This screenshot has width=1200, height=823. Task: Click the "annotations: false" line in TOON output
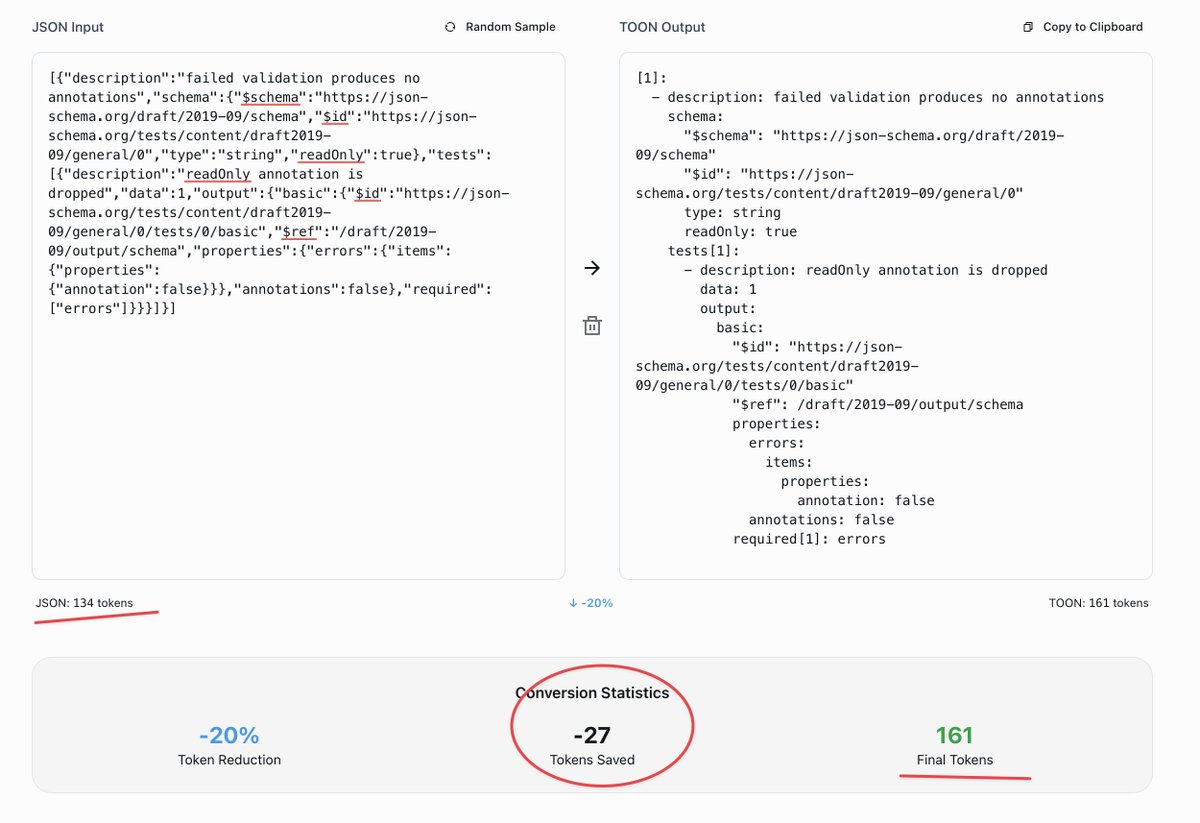click(821, 520)
